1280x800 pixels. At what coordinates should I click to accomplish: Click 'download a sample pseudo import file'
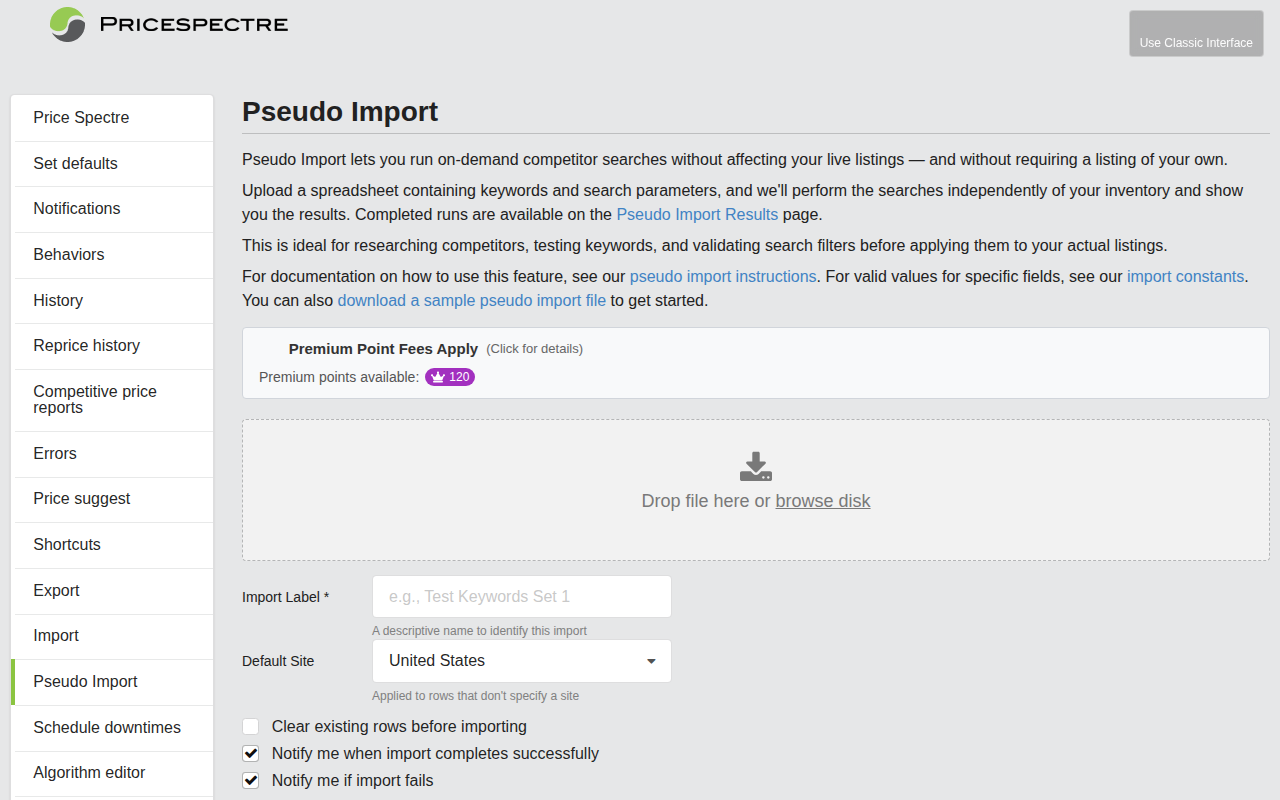[x=472, y=300]
